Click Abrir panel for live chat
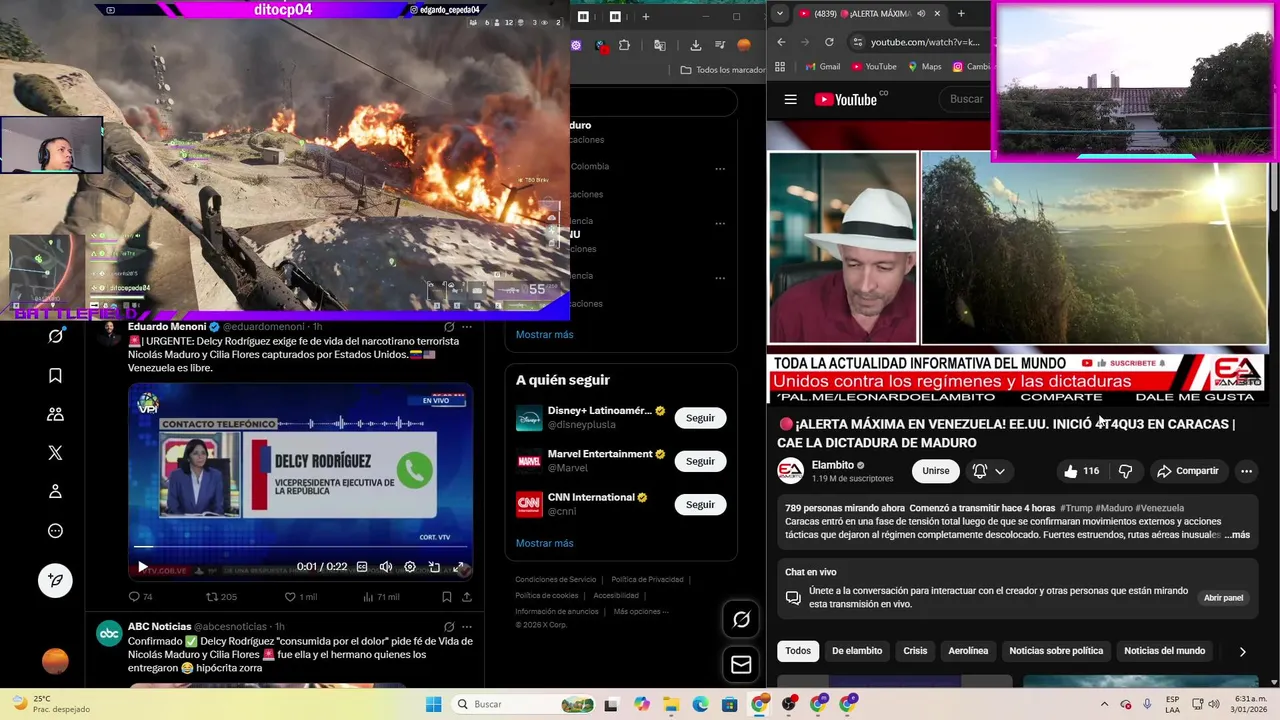 [1223, 598]
